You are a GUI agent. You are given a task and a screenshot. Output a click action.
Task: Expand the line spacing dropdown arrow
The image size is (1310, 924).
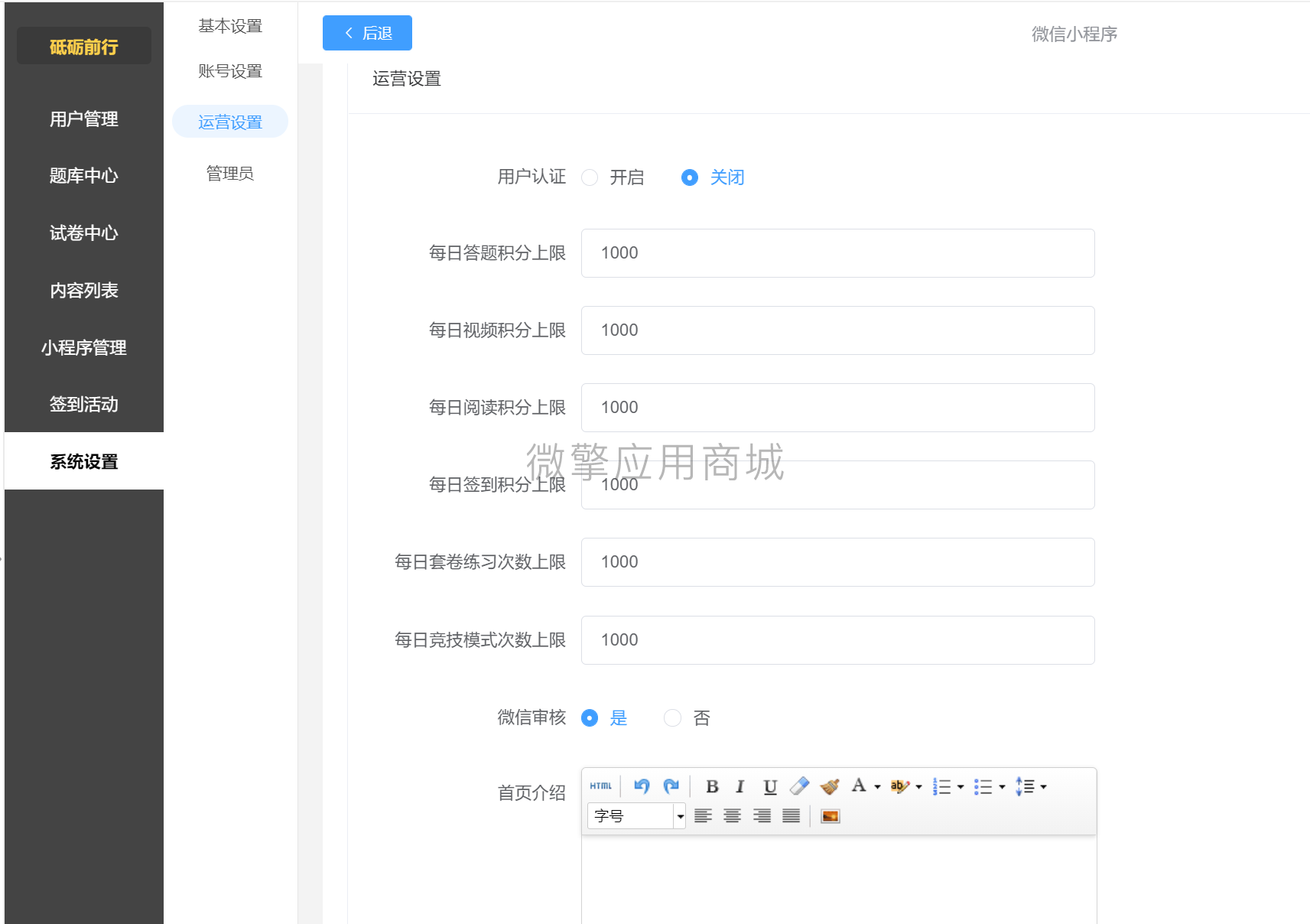click(1043, 787)
